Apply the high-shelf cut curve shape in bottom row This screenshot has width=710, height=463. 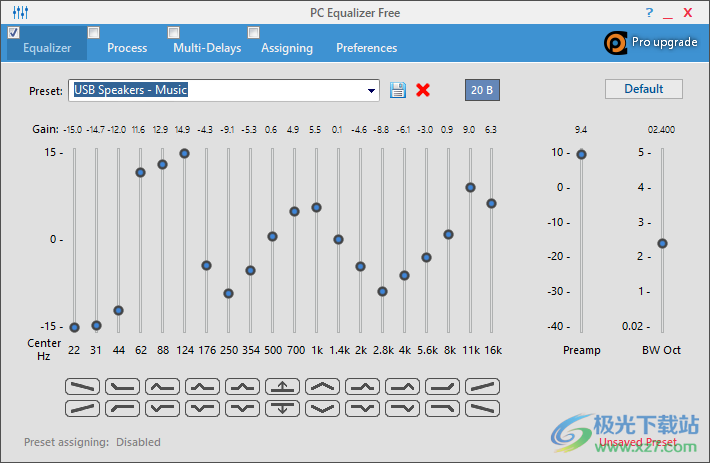(442, 409)
